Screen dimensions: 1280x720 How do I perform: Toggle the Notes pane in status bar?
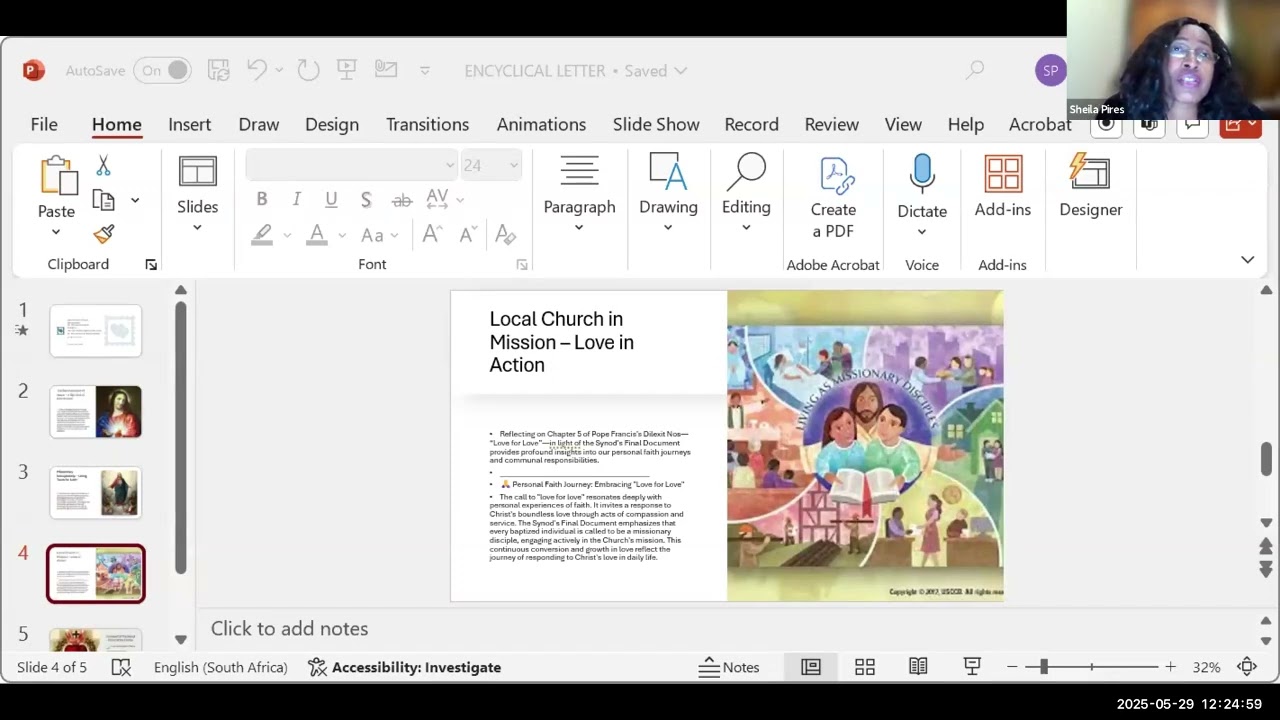click(x=729, y=667)
